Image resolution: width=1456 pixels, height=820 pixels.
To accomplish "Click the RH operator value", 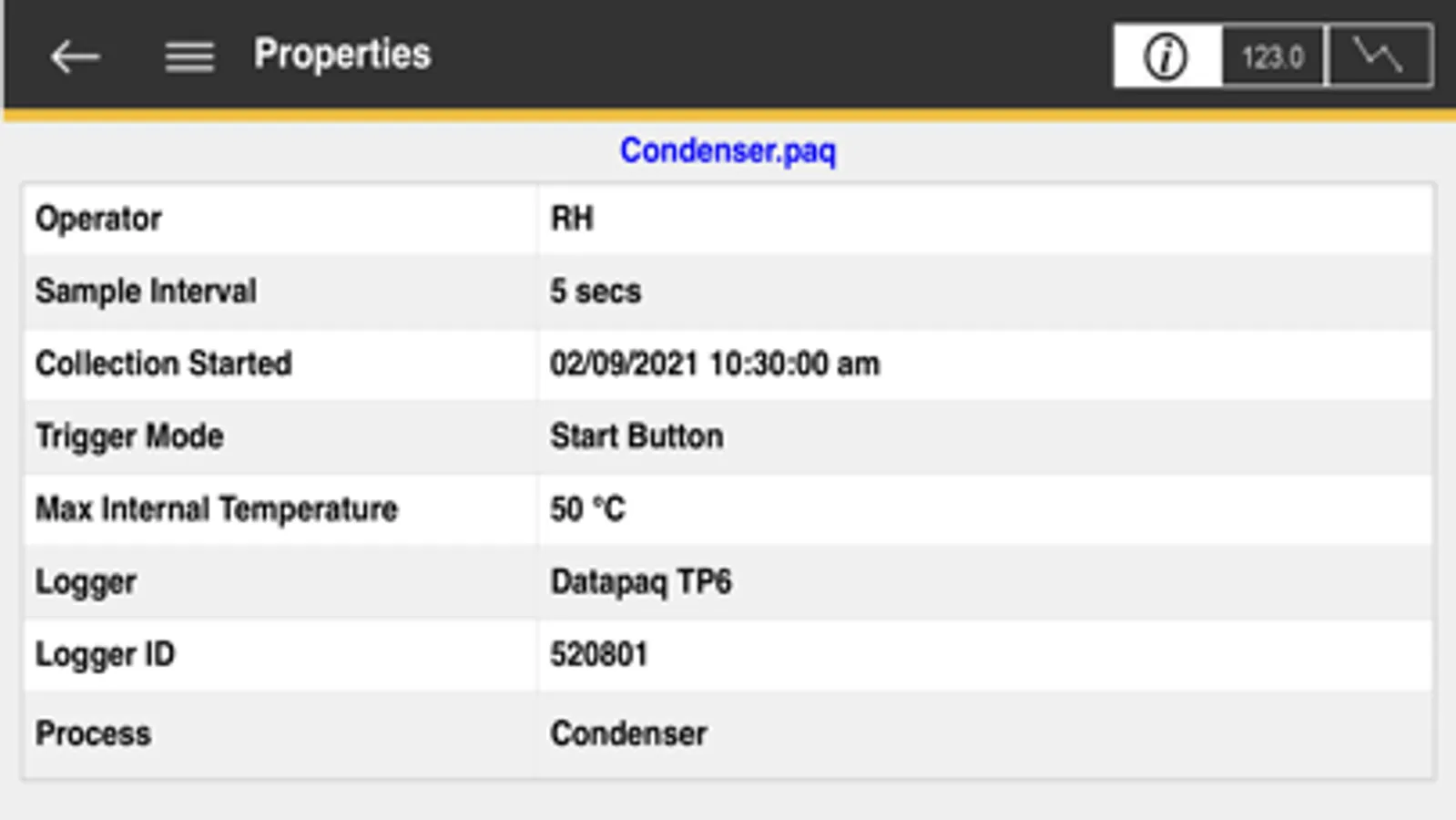I will pyautogui.click(x=572, y=219).
